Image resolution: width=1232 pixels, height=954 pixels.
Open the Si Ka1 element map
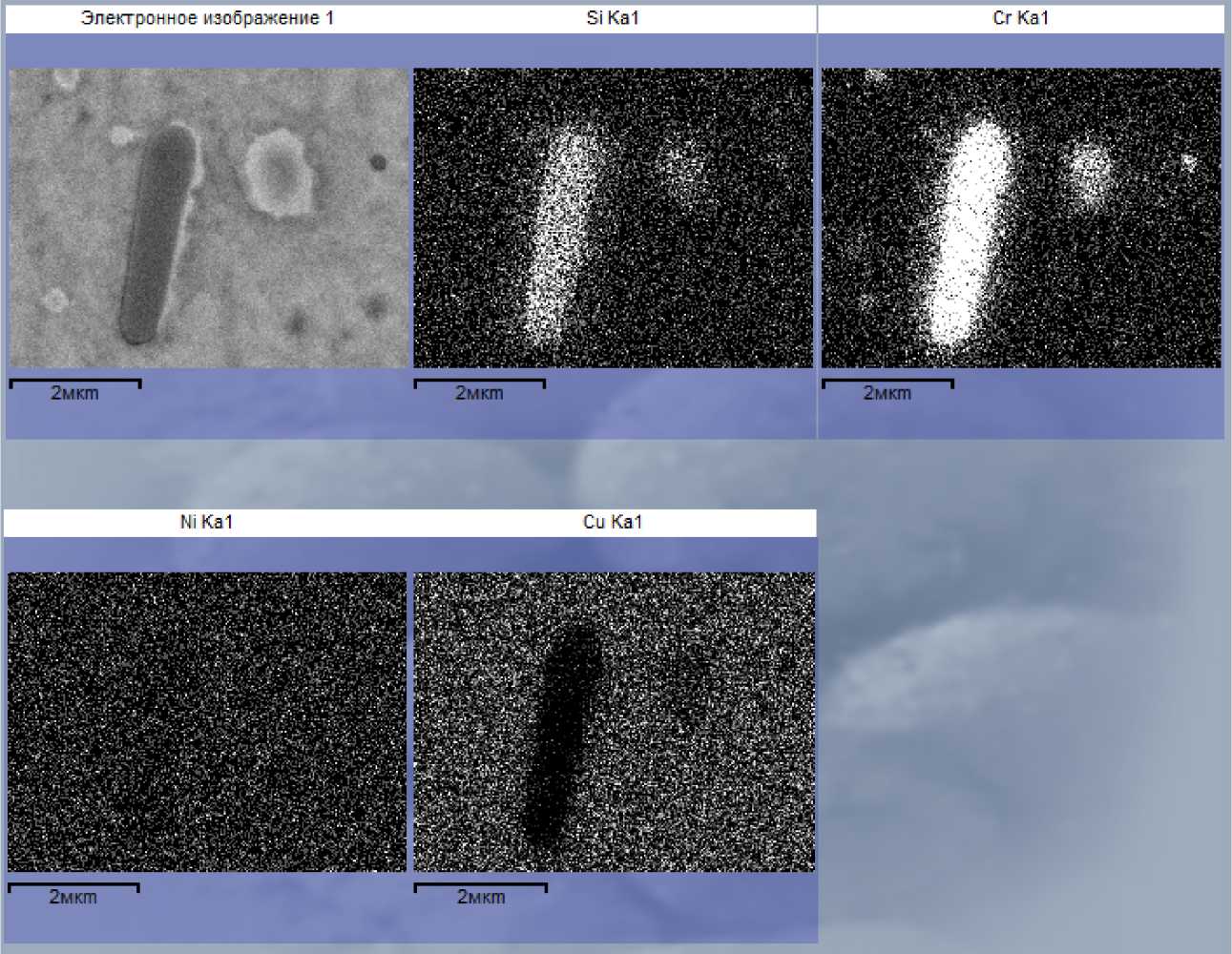tap(613, 218)
